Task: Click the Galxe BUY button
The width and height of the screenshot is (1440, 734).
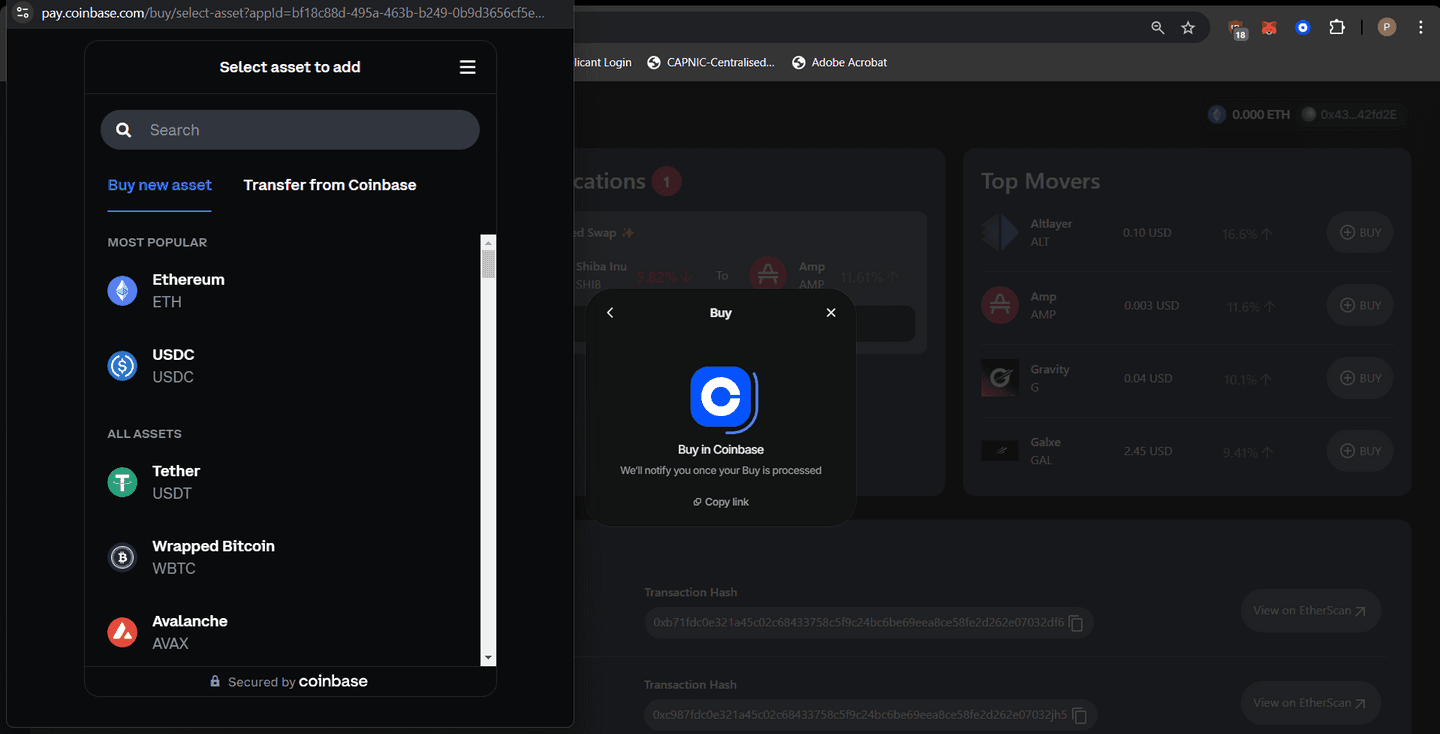Action: click(x=1360, y=451)
